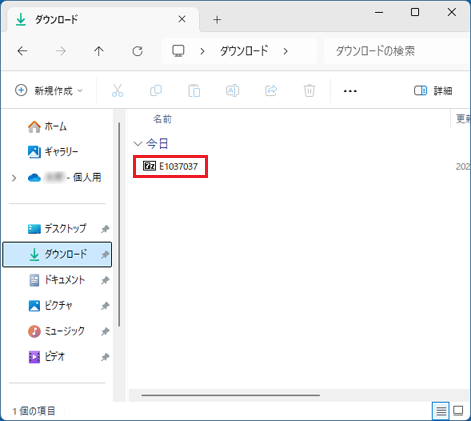Click the Copy icon in toolbar

click(156, 90)
